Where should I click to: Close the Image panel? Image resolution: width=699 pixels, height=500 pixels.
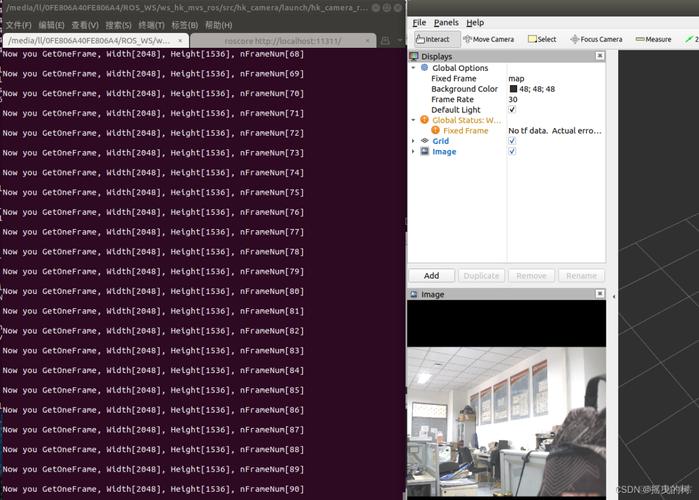(600, 294)
